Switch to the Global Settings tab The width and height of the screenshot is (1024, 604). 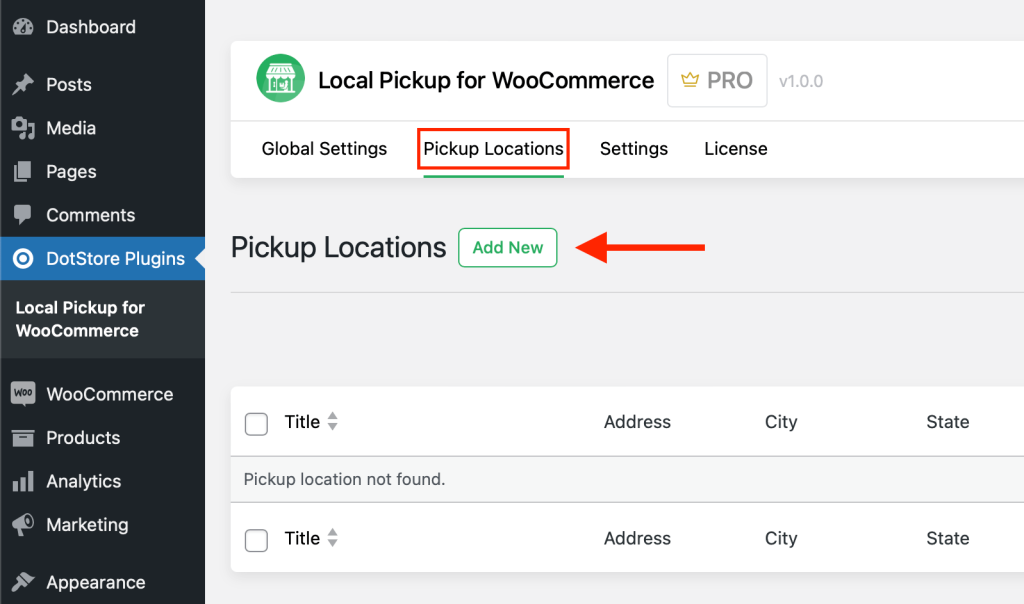(324, 149)
